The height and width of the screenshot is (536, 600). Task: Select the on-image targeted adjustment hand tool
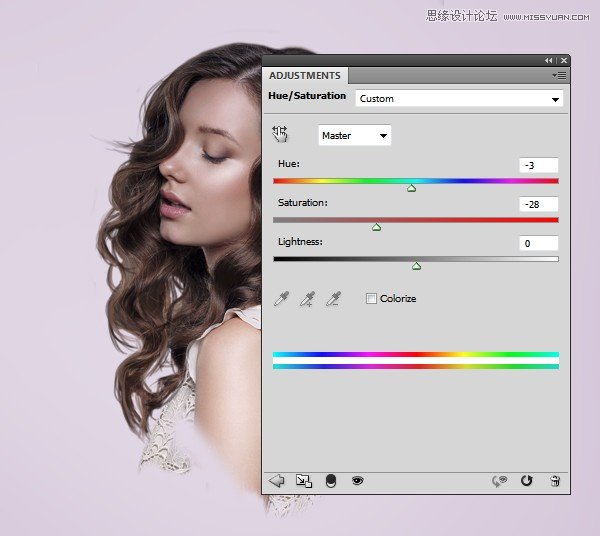(x=280, y=134)
